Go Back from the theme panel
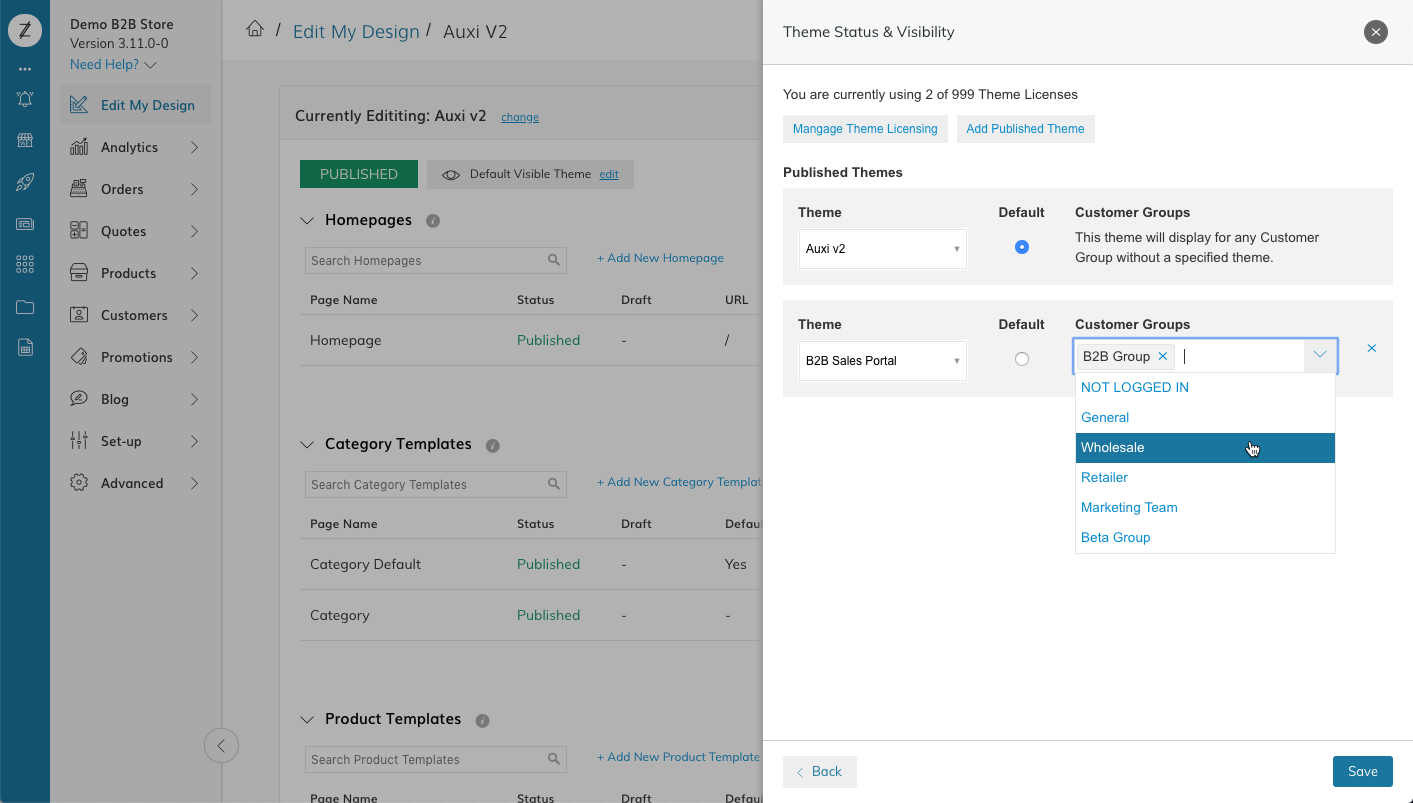The width and height of the screenshot is (1413, 803). click(x=819, y=771)
